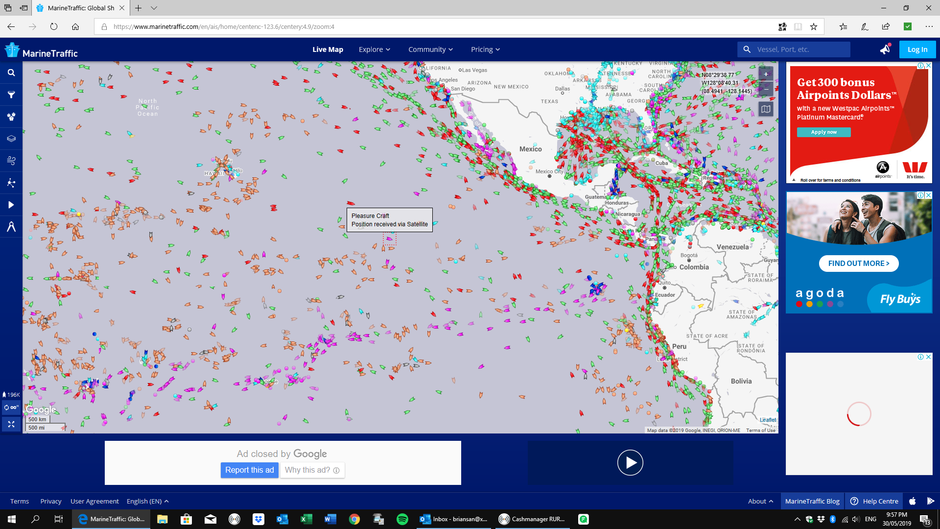Open the map search tool in sidebar
The width and height of the screenshot is (940, 529).
coord(11,73)
